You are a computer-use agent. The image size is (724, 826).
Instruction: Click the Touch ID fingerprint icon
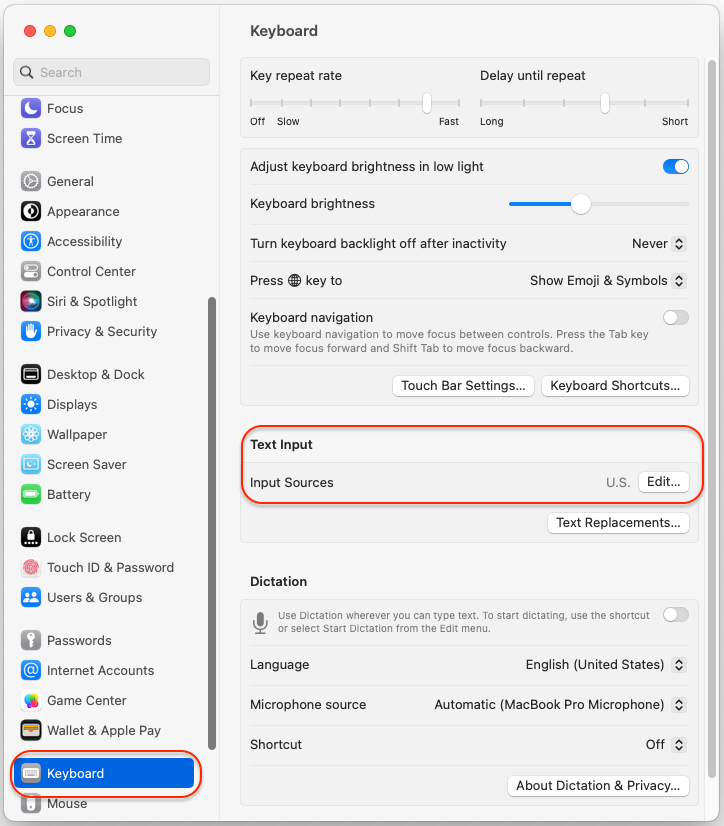[31, 567]
